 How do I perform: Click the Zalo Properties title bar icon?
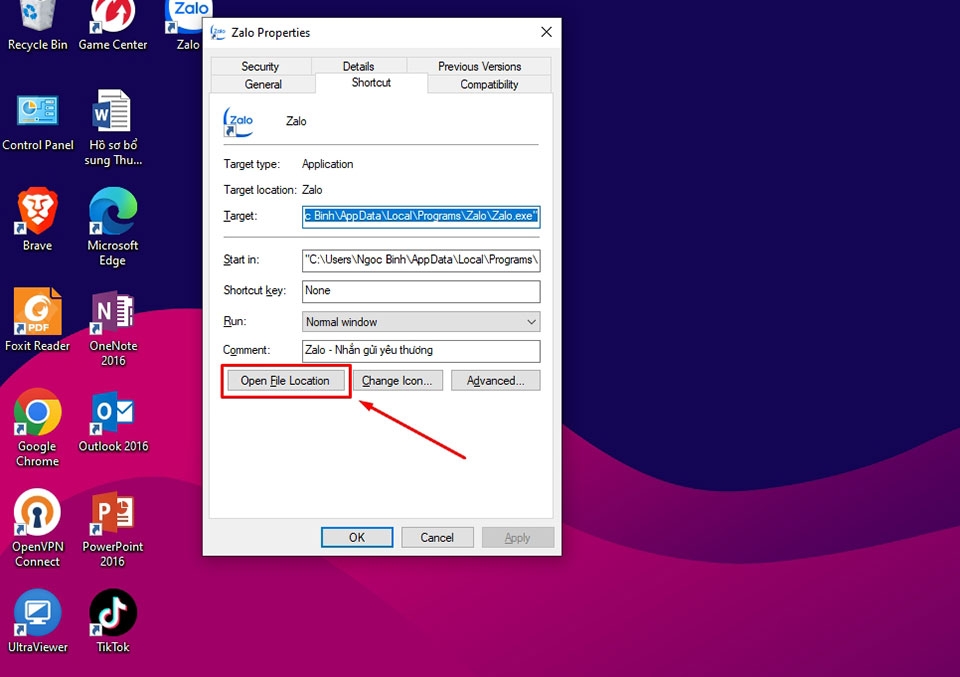click(218, 32)
